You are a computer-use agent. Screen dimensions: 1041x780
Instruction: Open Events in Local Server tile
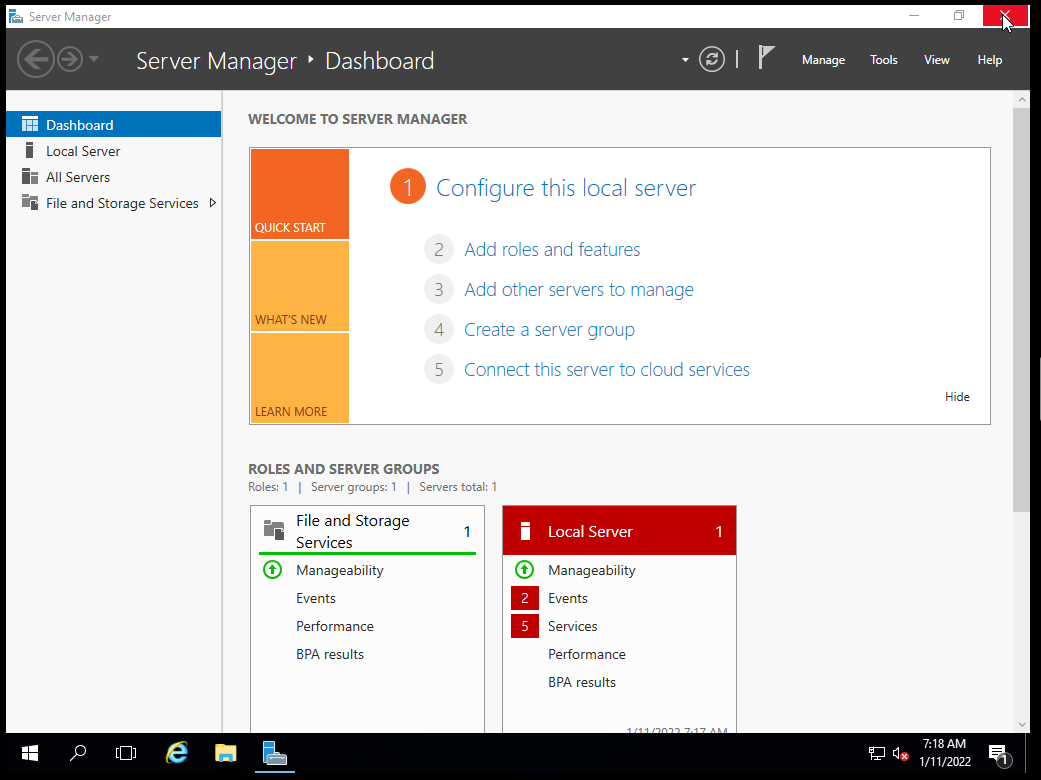pos(568,598)
